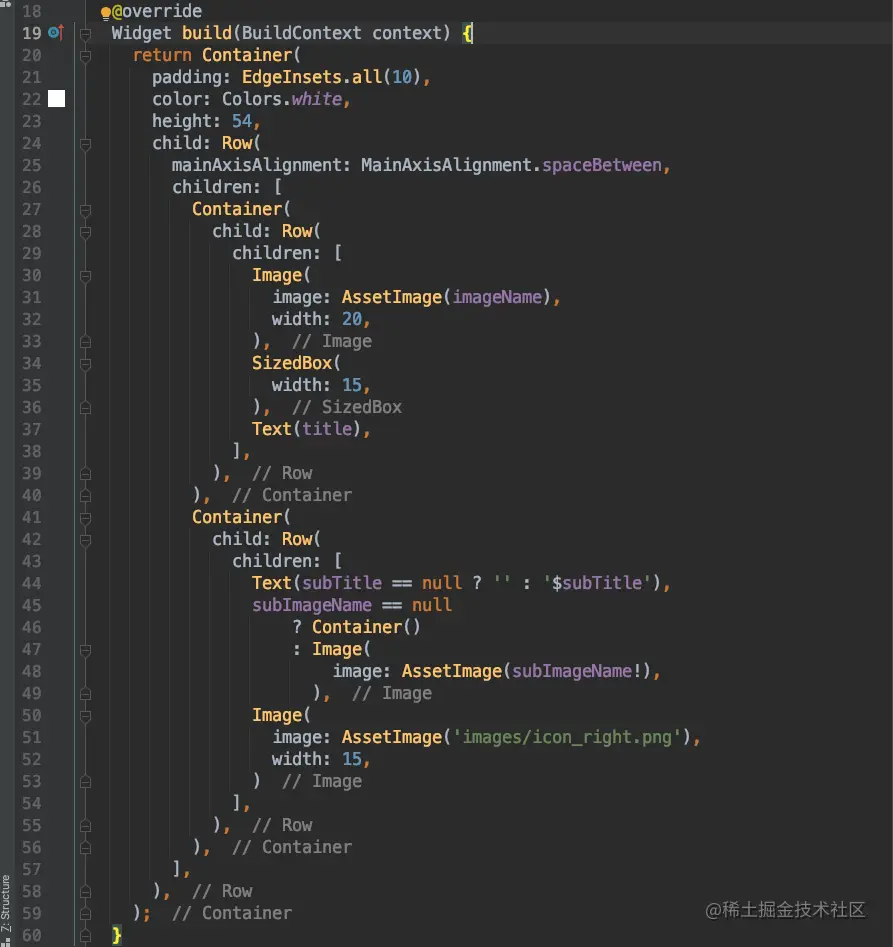Click subImageName! inside AssetImage on line 48
This screenshot has height=947, width=893.
tap(577, 671)
